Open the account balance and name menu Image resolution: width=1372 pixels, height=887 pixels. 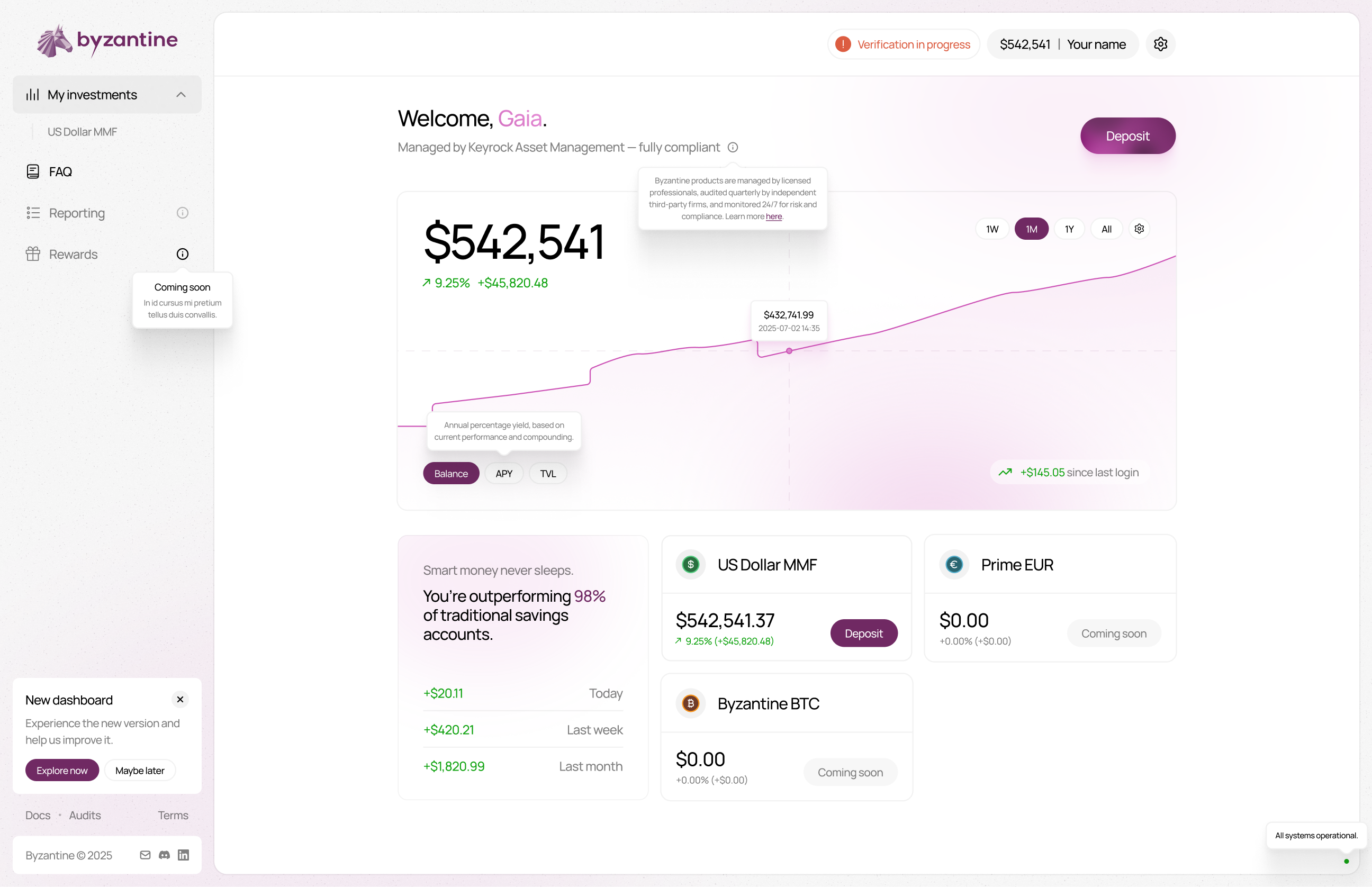(x=1062, y=44)
